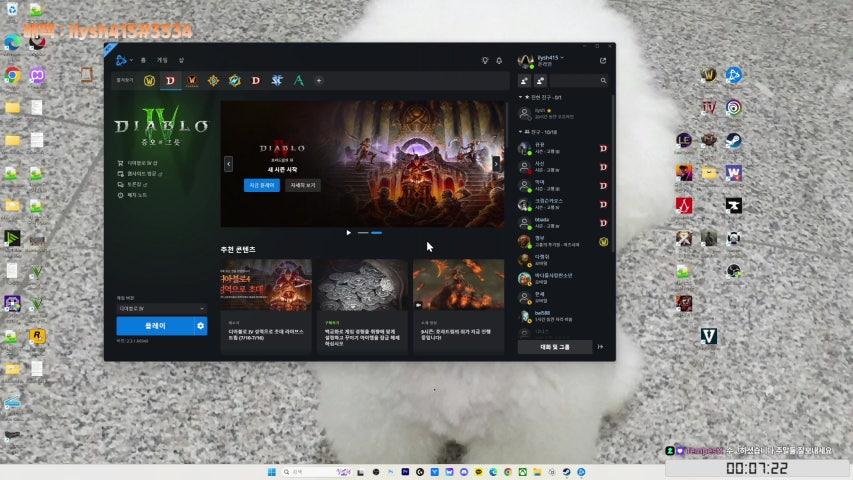Select friend be588 in friends list

[563, 316]
